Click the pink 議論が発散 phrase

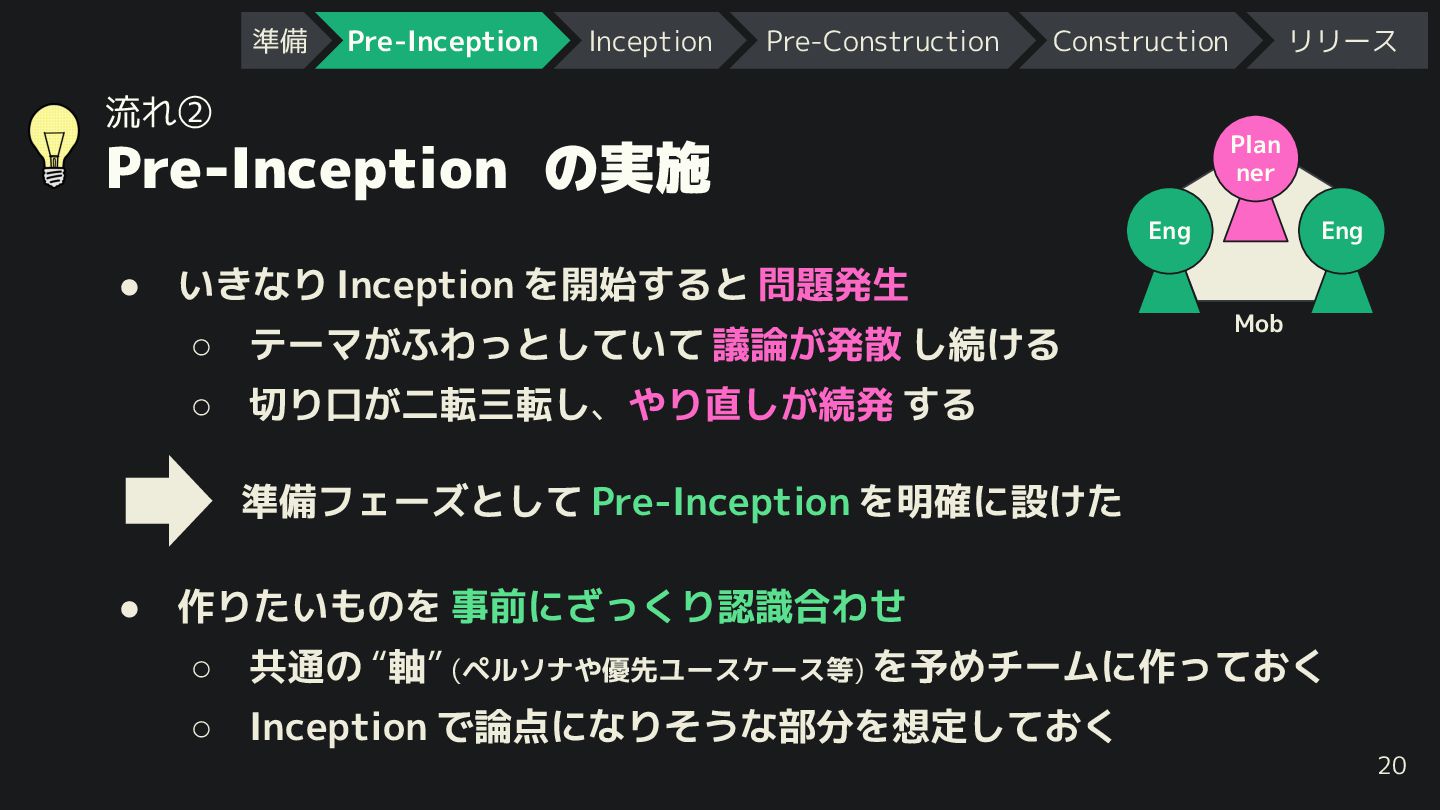click(x=807, y=345)
